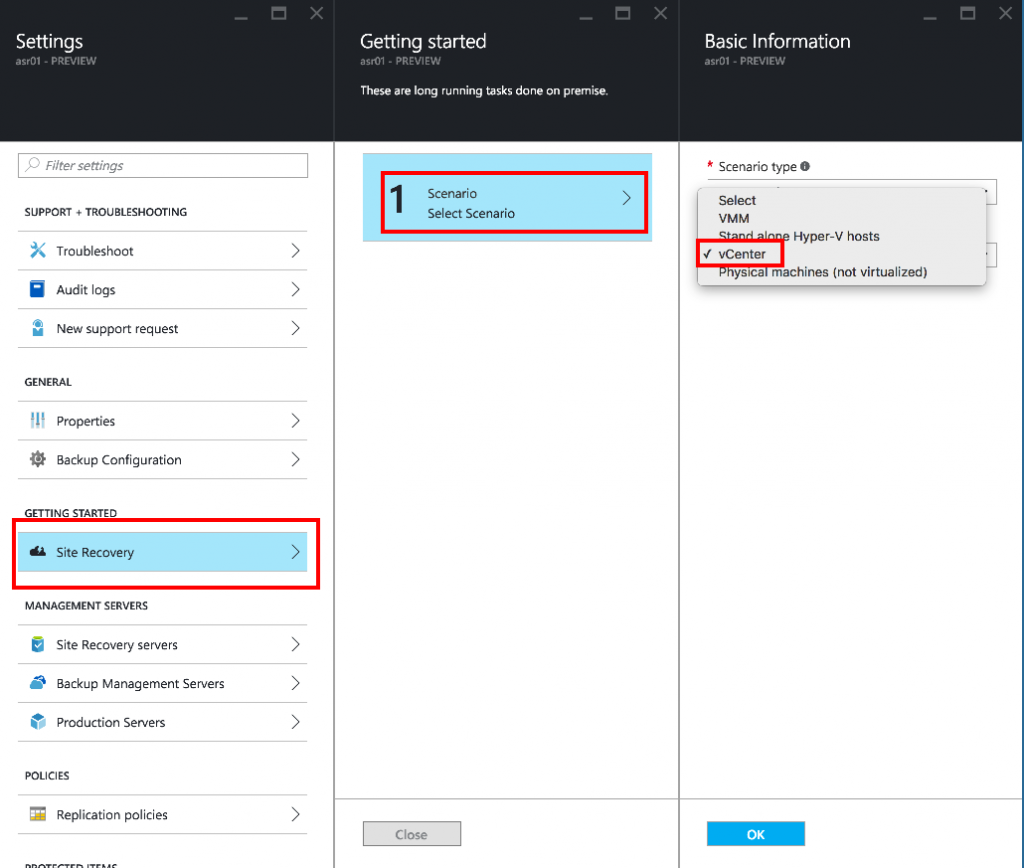Viewport: 1024px width, 868px height.
Task: Click the Properties sliders icon
Action: 38,420
